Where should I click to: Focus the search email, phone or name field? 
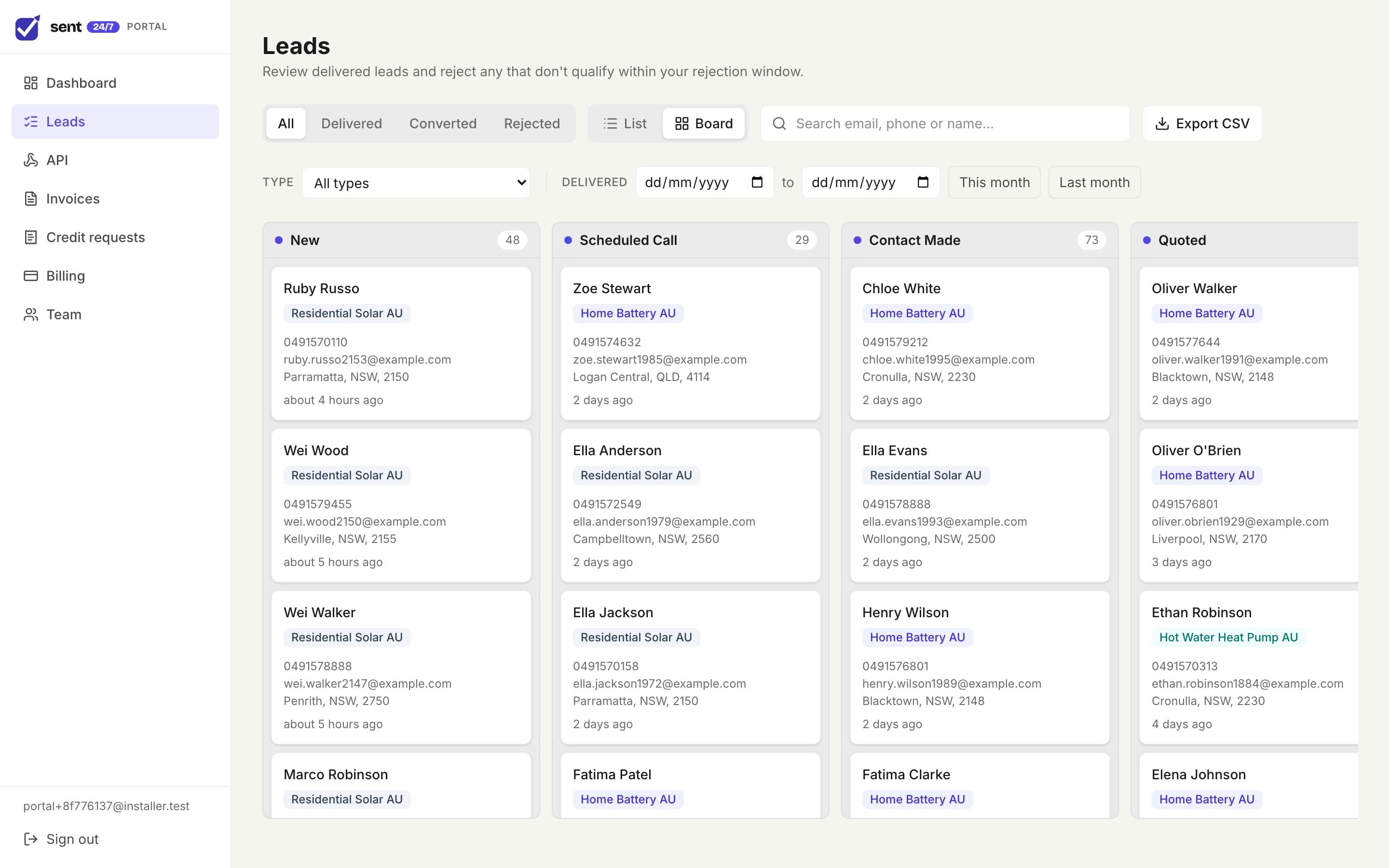945,123
